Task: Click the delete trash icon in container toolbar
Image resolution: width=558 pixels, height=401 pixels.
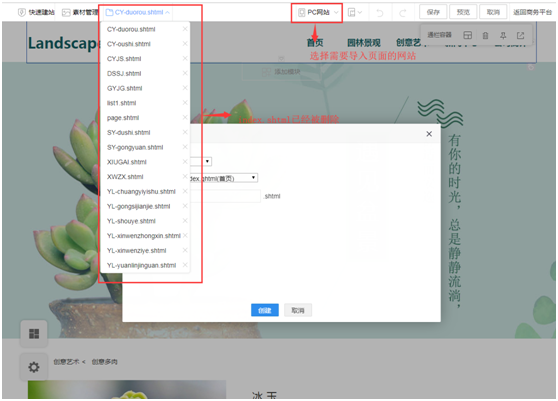Action: tap(485, 36)
